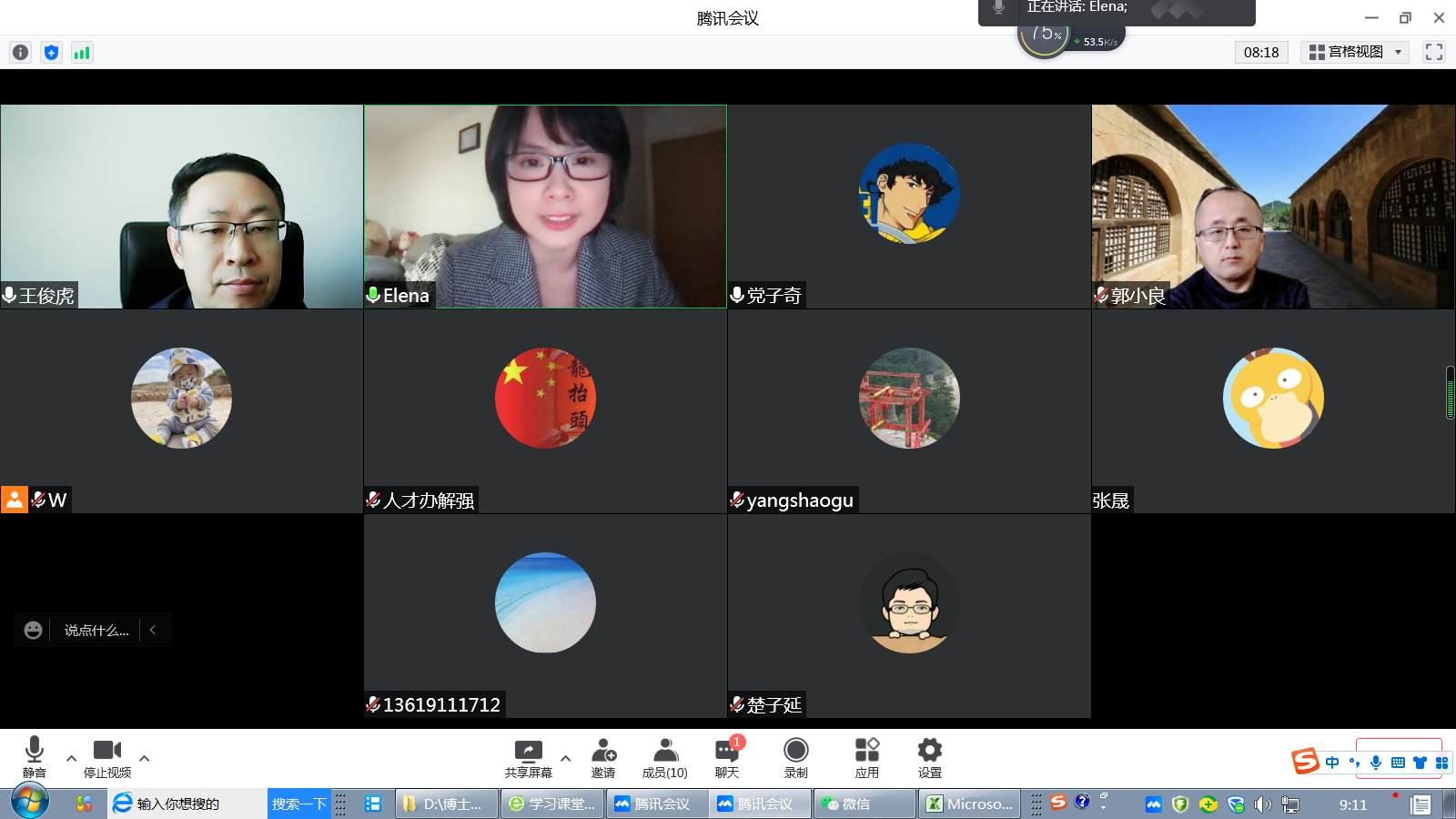Check the green network signal icon

(x=82, y=53)
